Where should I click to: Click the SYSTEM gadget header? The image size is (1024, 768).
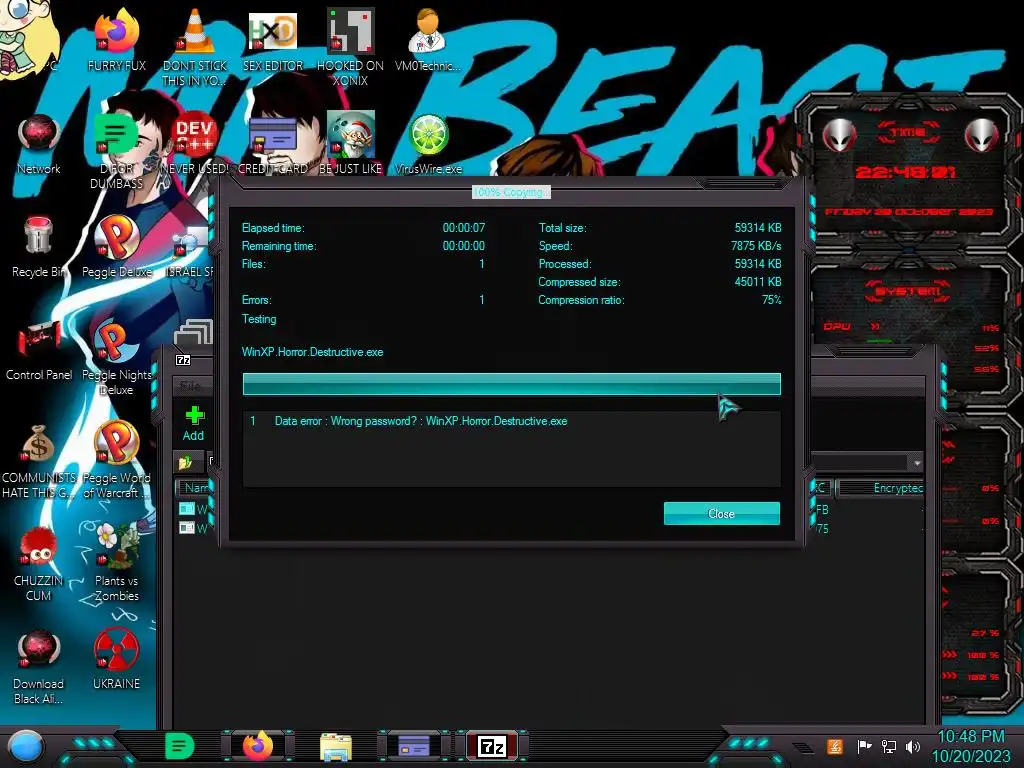click(x=907, y=291)
